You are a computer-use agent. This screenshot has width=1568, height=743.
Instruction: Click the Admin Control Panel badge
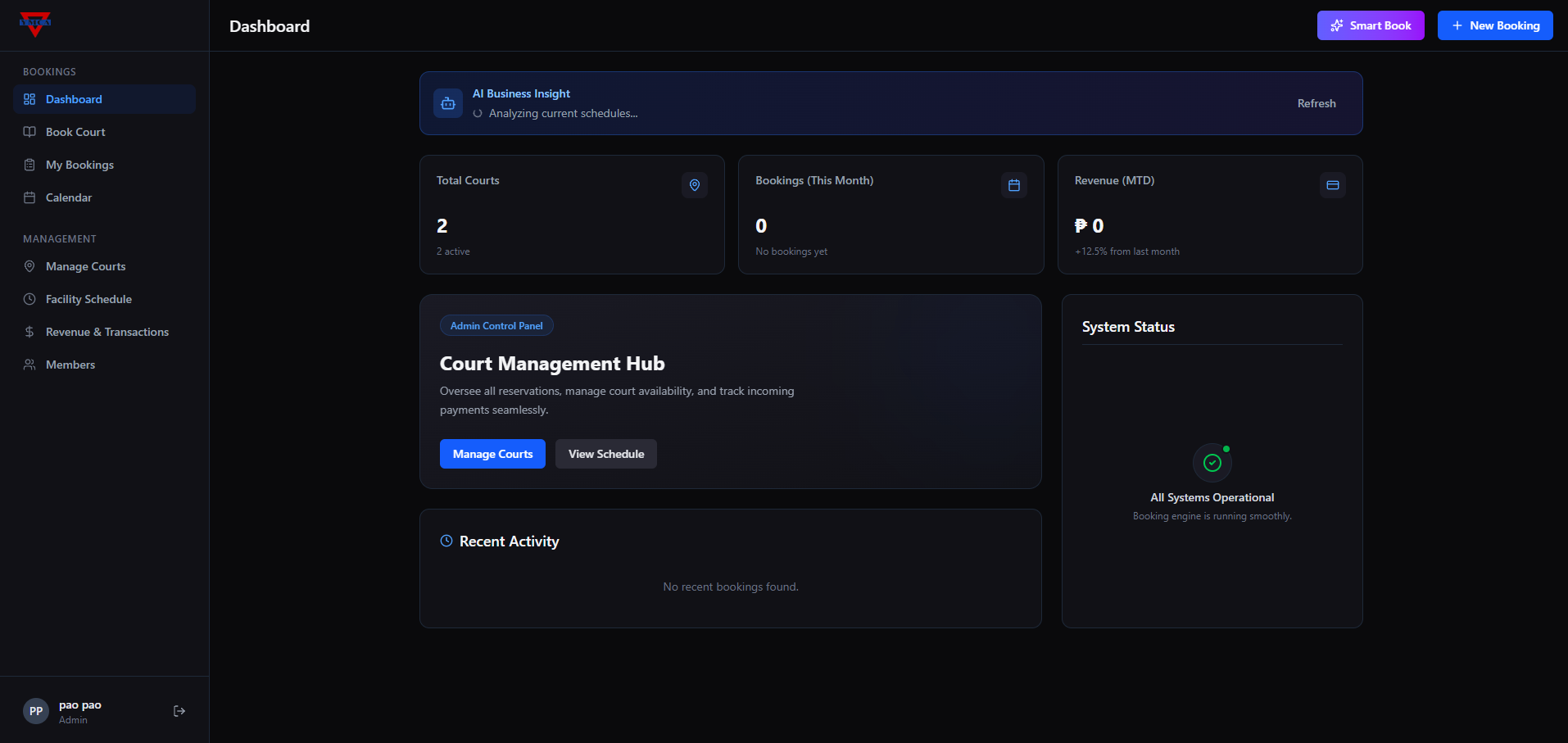pos(496,325)
